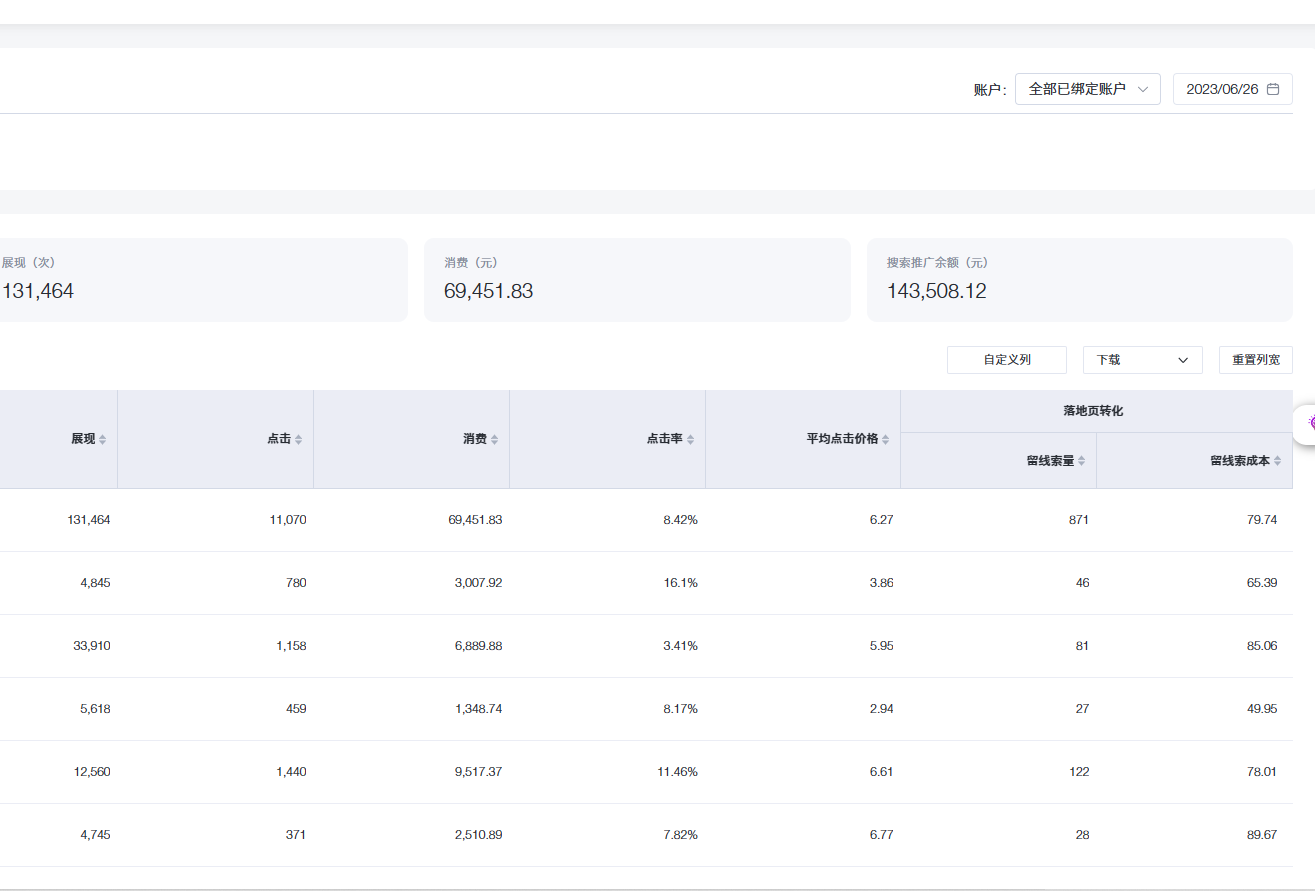
Task: Click table cell 3.41%
Action: click(681, 646)
